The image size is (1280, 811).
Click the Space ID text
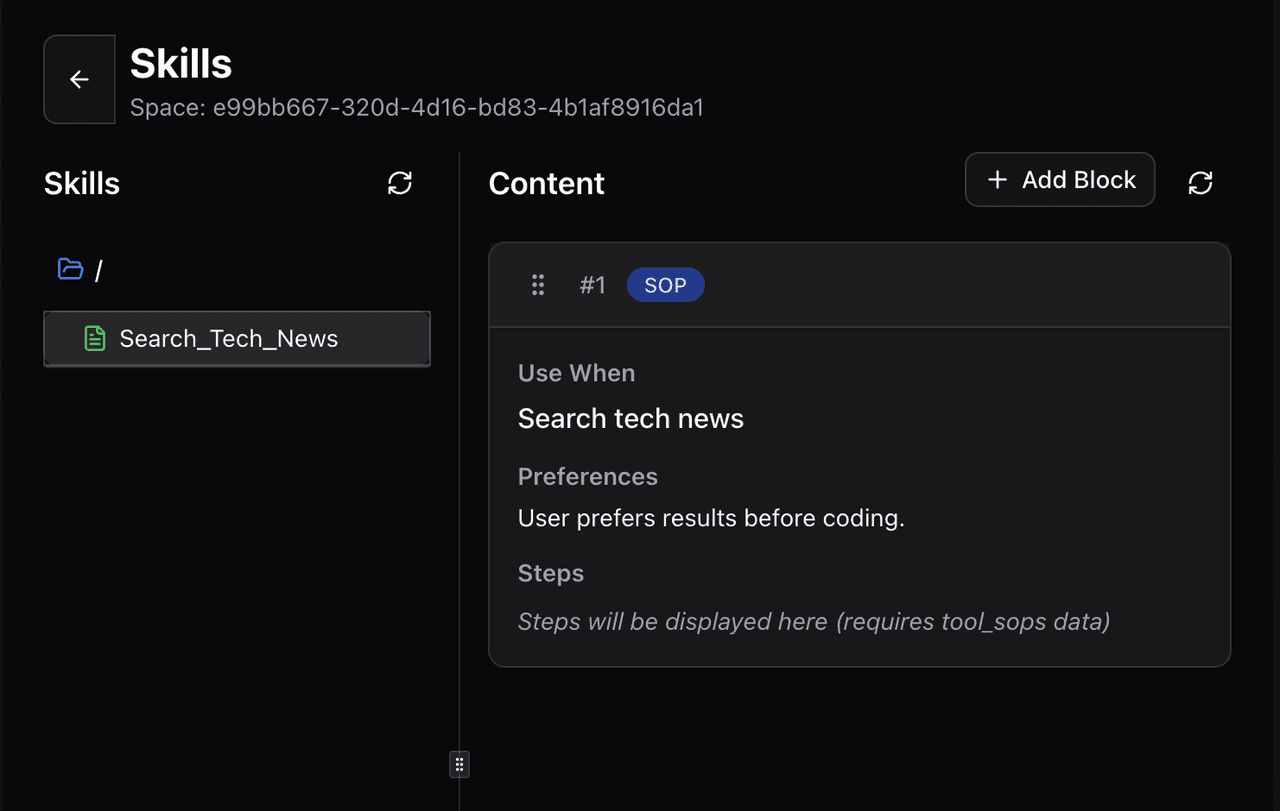pos(417,108)
